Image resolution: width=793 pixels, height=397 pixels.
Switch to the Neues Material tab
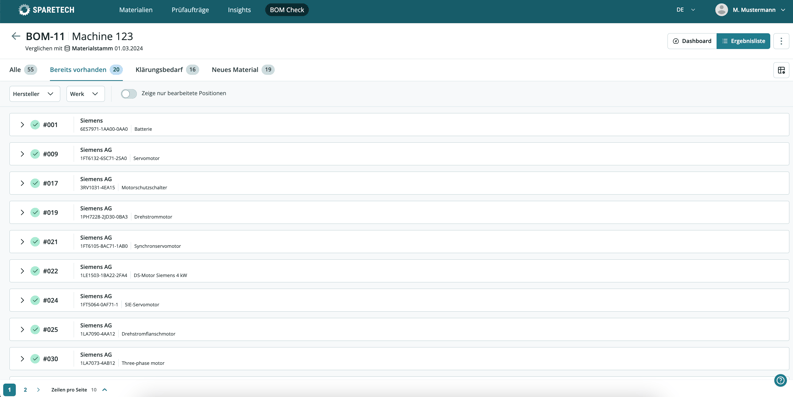coord(243,70)
